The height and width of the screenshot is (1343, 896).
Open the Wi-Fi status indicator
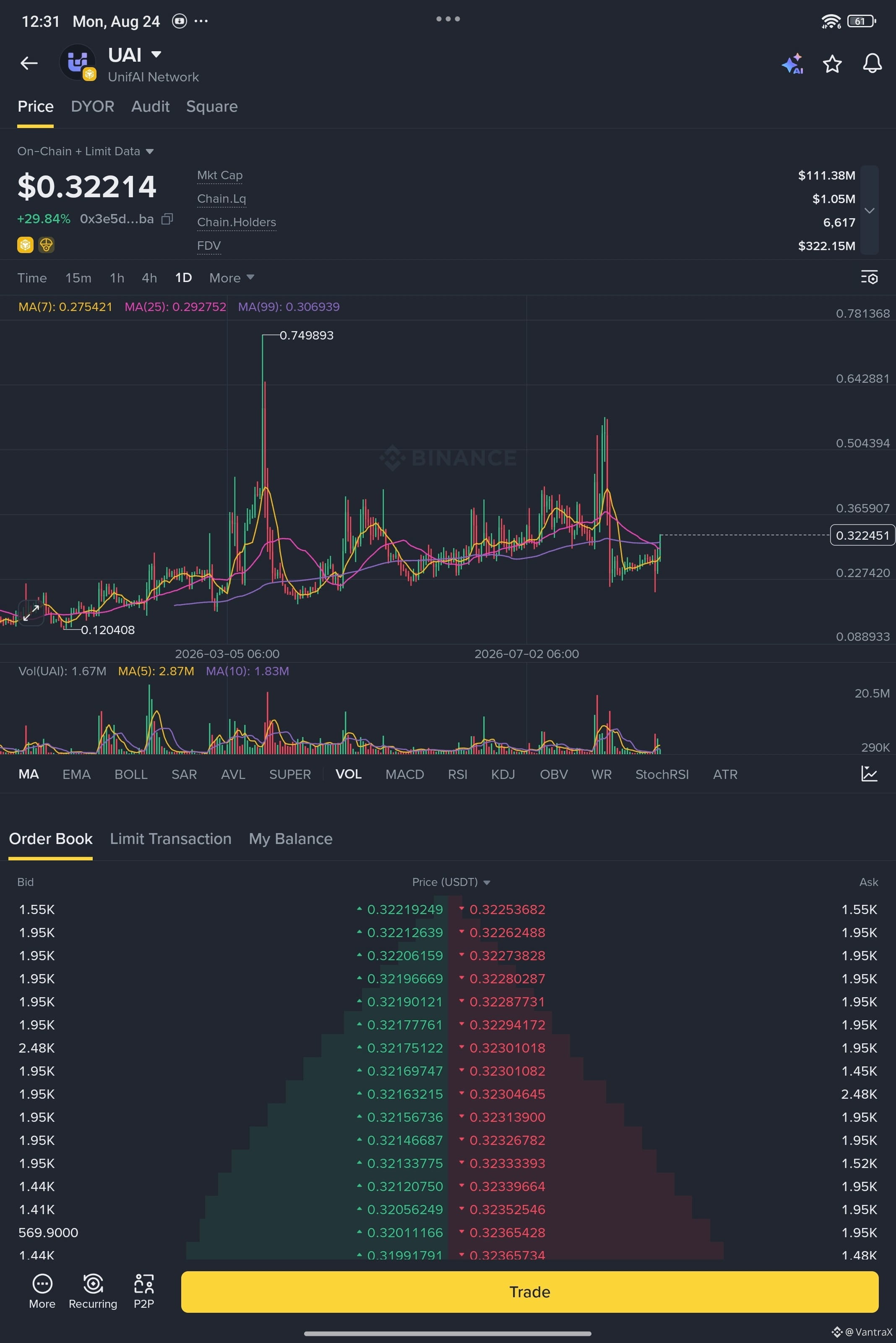831,21
